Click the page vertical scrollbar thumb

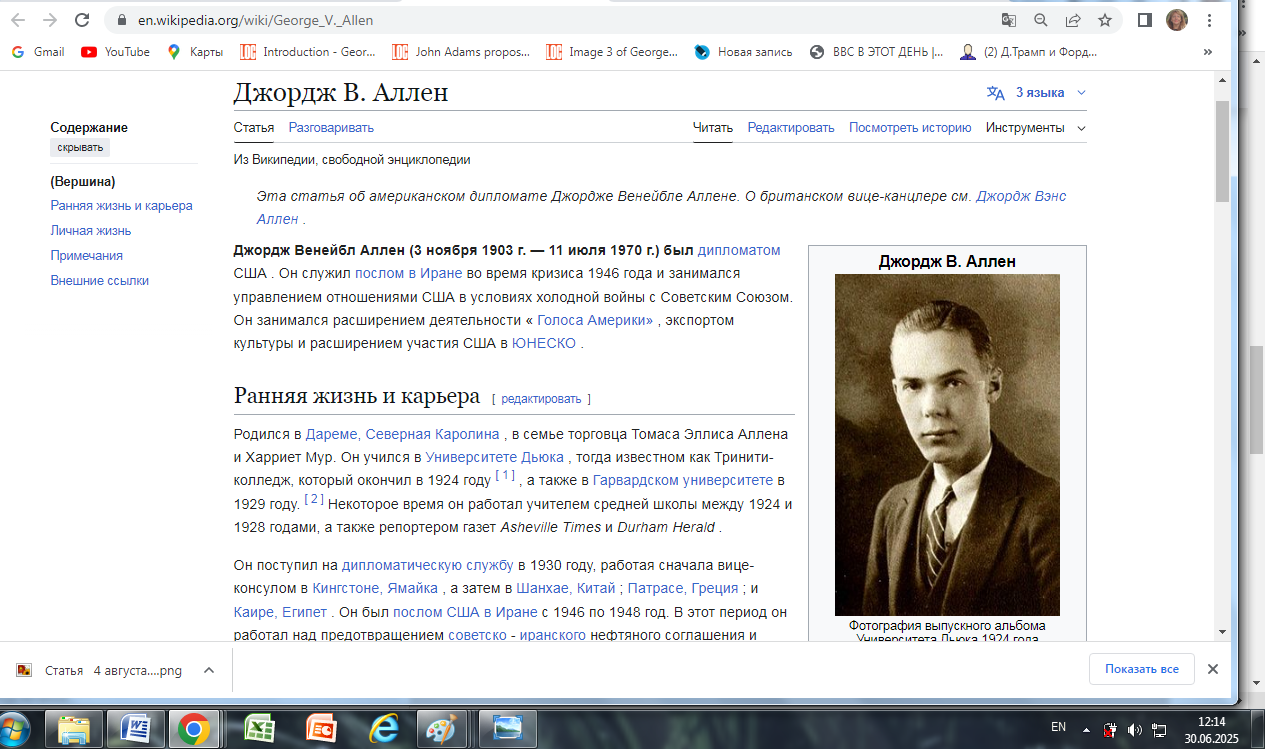tap(1222, 150)
